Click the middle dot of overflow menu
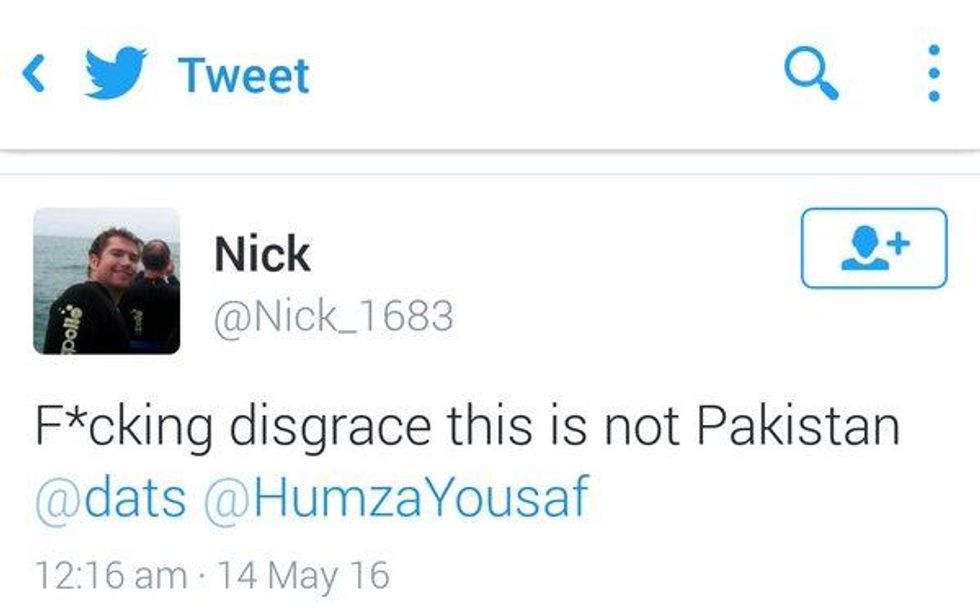Viewport: 980px width, 613px height. click(x=934, y=73)
